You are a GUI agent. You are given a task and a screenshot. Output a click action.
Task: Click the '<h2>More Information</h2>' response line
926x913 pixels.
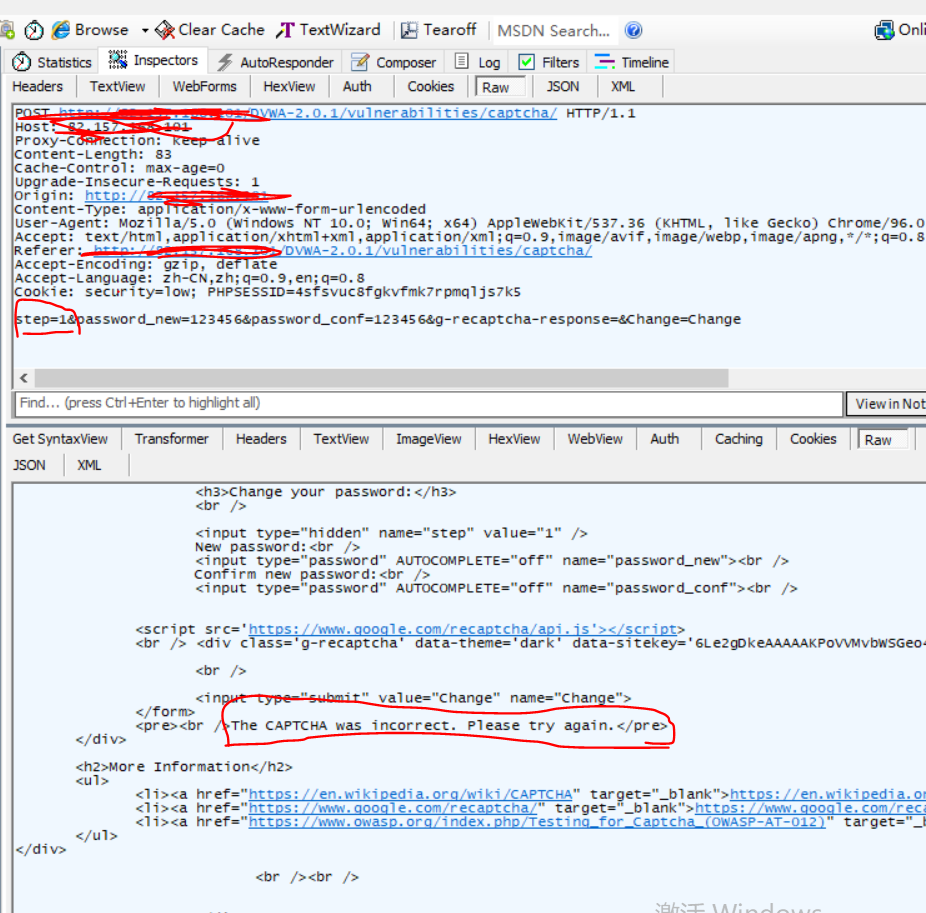point(184,767)
